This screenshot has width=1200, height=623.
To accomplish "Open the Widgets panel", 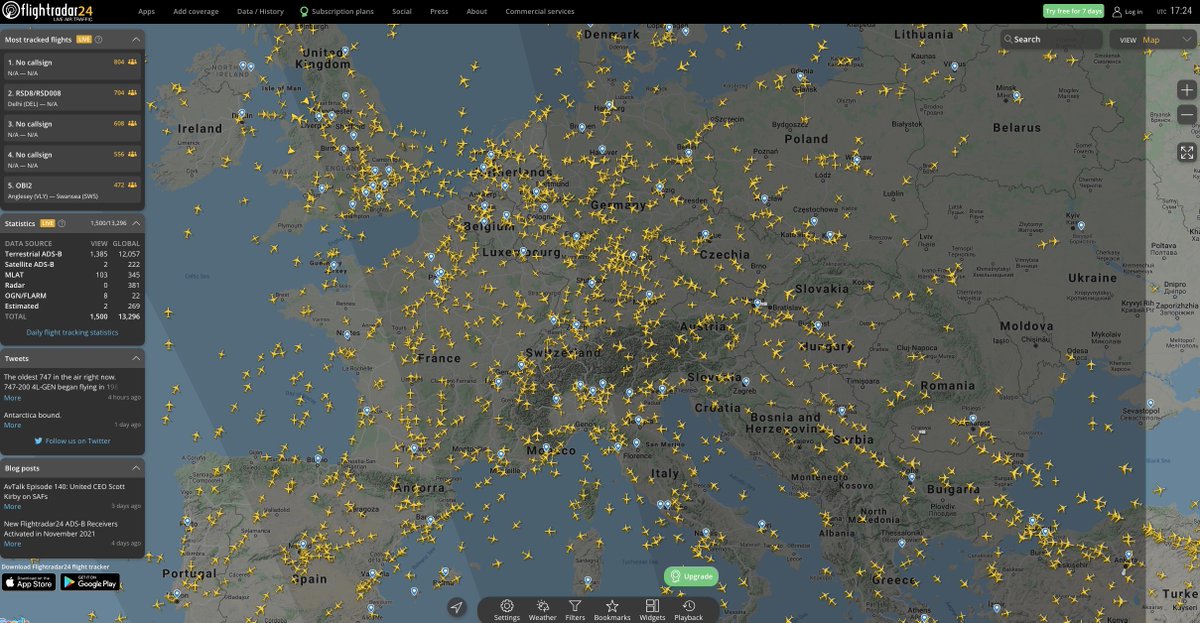I will coord(652,609).
